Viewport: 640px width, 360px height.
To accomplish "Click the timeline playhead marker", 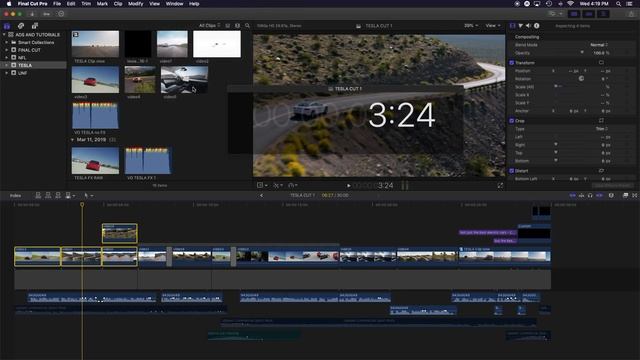I will (82, 204).
